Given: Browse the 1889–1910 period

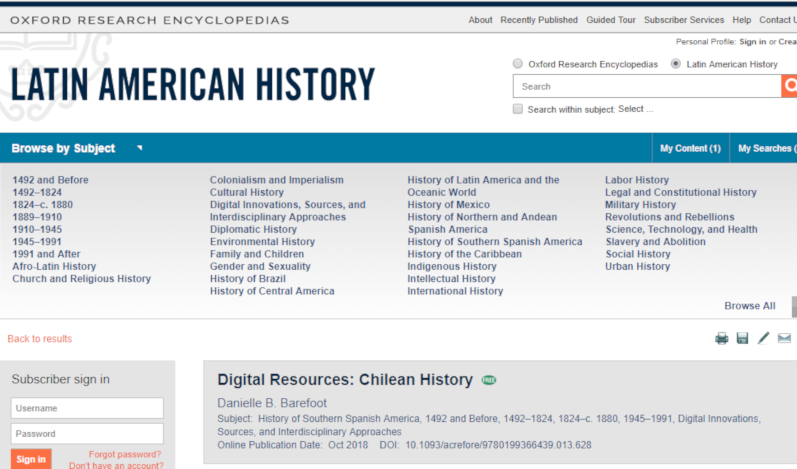Looking at the screenshot, I should (x=37, y=217).
